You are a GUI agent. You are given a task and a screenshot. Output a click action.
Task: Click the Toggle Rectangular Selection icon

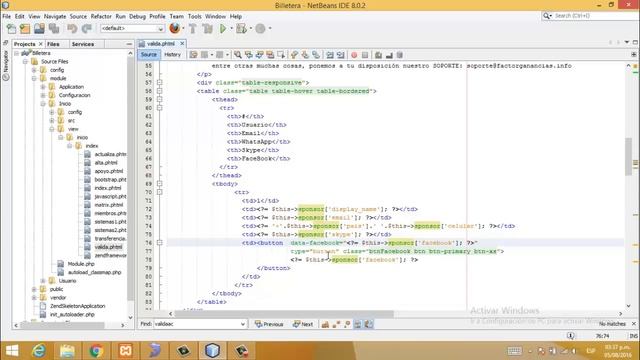pyautogui.click(x=281, y=55)
